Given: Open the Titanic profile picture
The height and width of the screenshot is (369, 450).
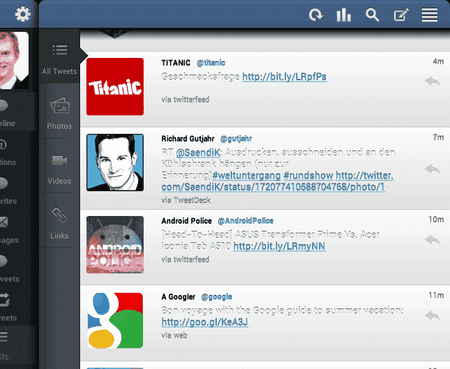Looking at the screenshot, I should [115, 87].
